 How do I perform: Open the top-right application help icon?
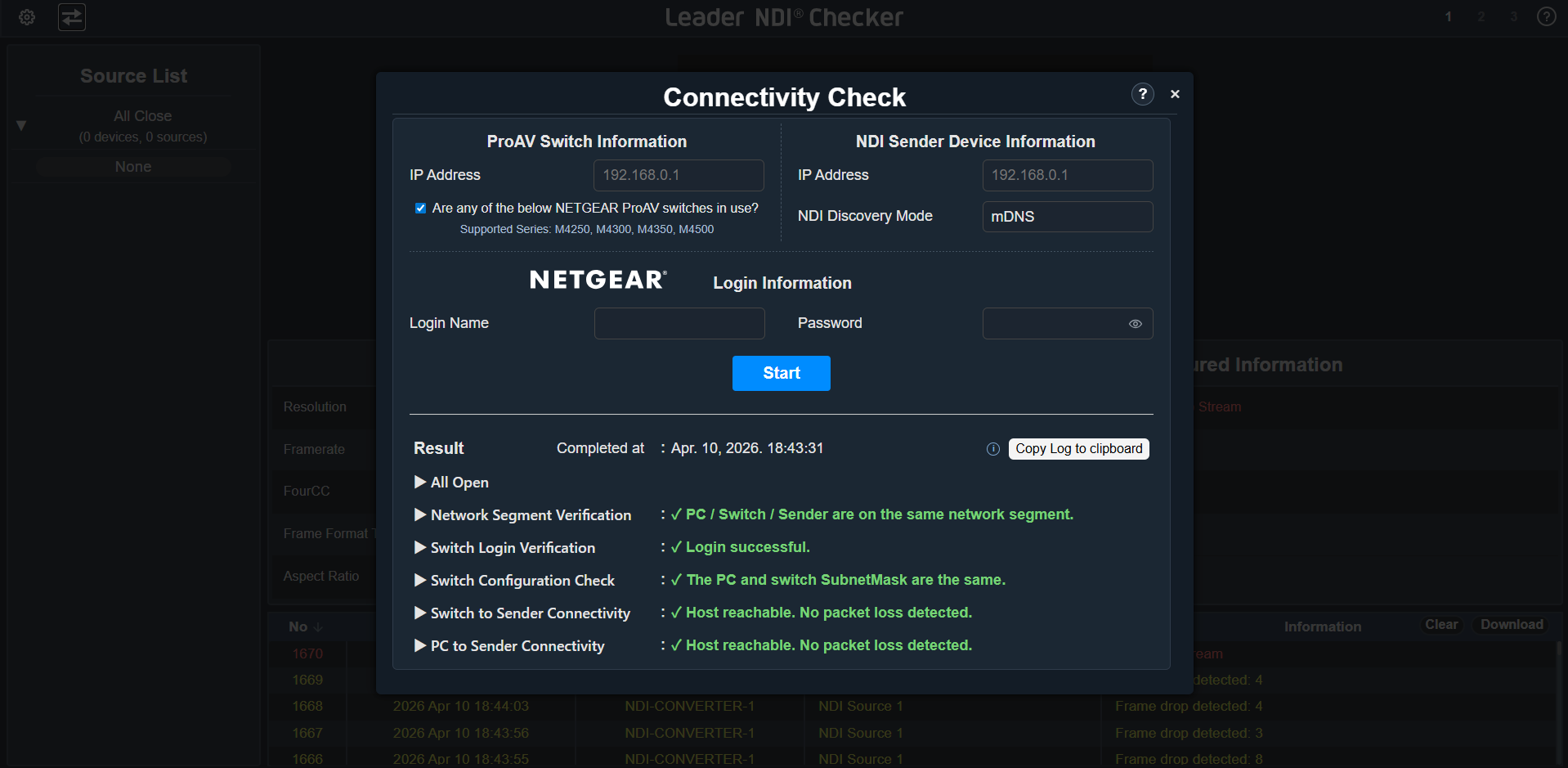[1546, 17]
